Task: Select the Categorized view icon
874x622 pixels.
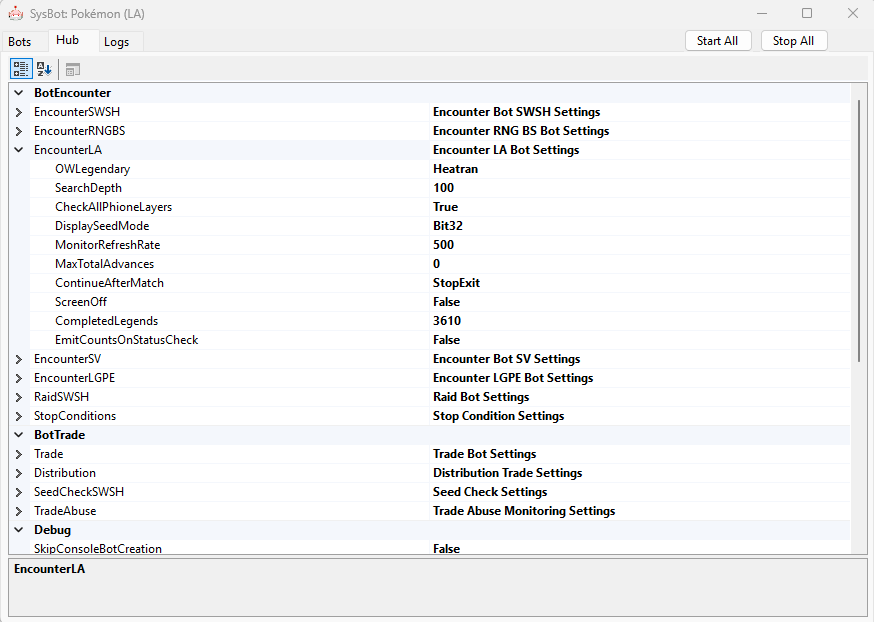Action: coord(21,69)
